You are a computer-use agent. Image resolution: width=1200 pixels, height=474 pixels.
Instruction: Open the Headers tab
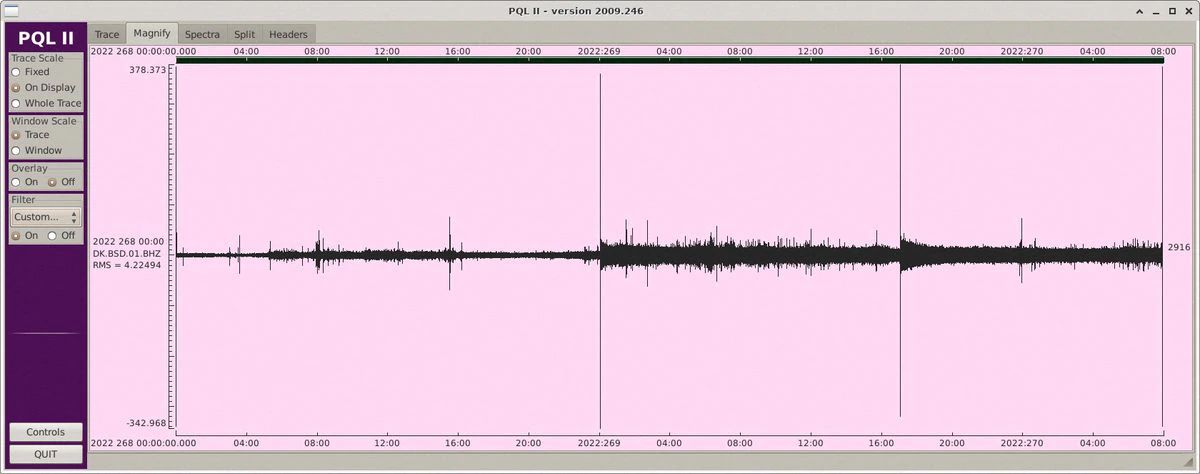pyautogui.click(x=289, y=34)
